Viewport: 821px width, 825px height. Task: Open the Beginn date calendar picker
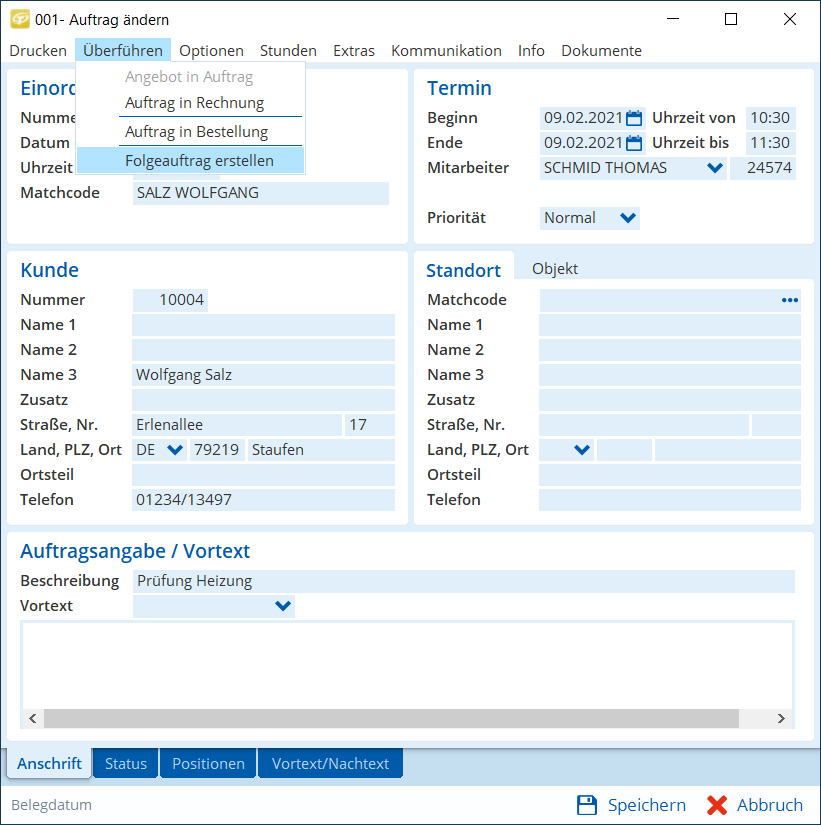tap(633, 118)
